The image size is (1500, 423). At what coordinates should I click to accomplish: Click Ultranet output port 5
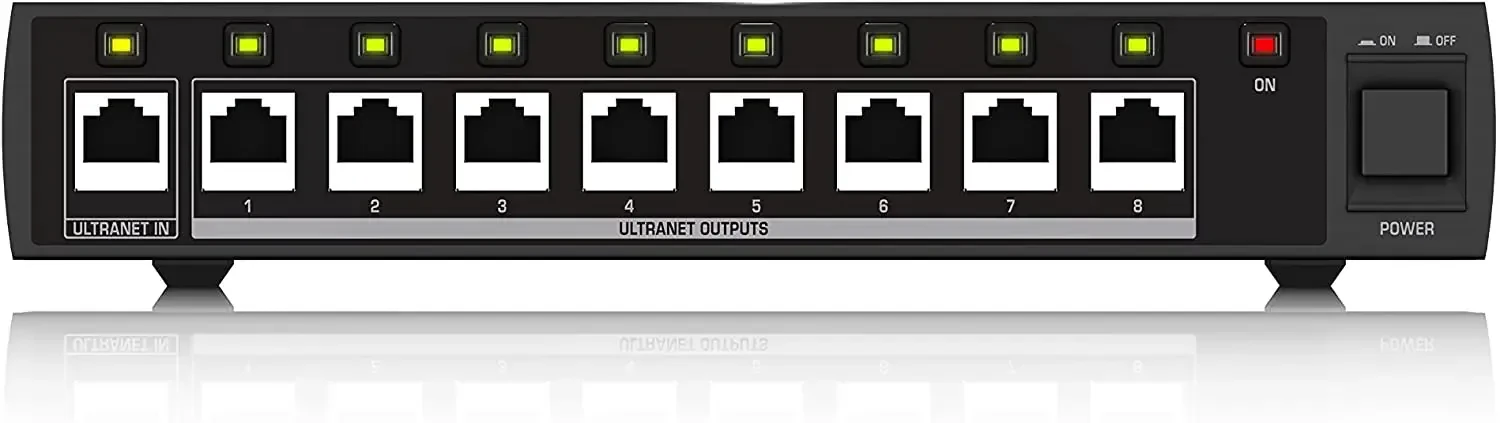click(756, 141)
